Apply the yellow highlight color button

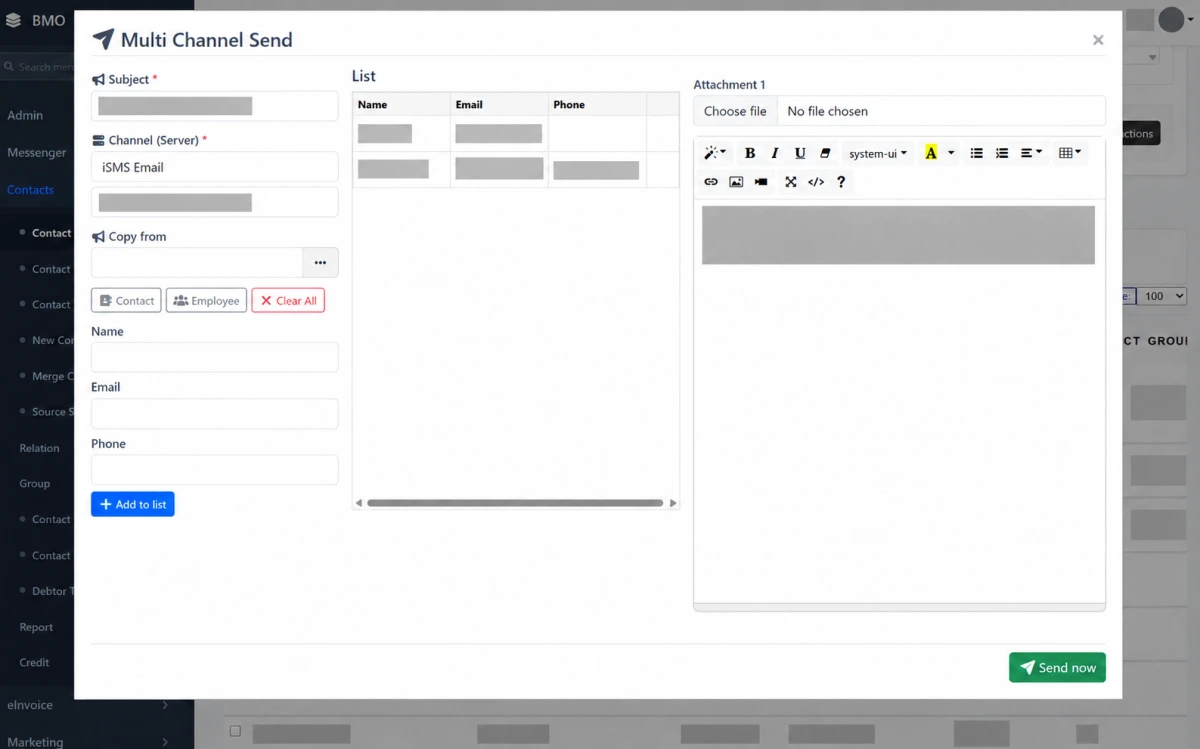(931, 153)
